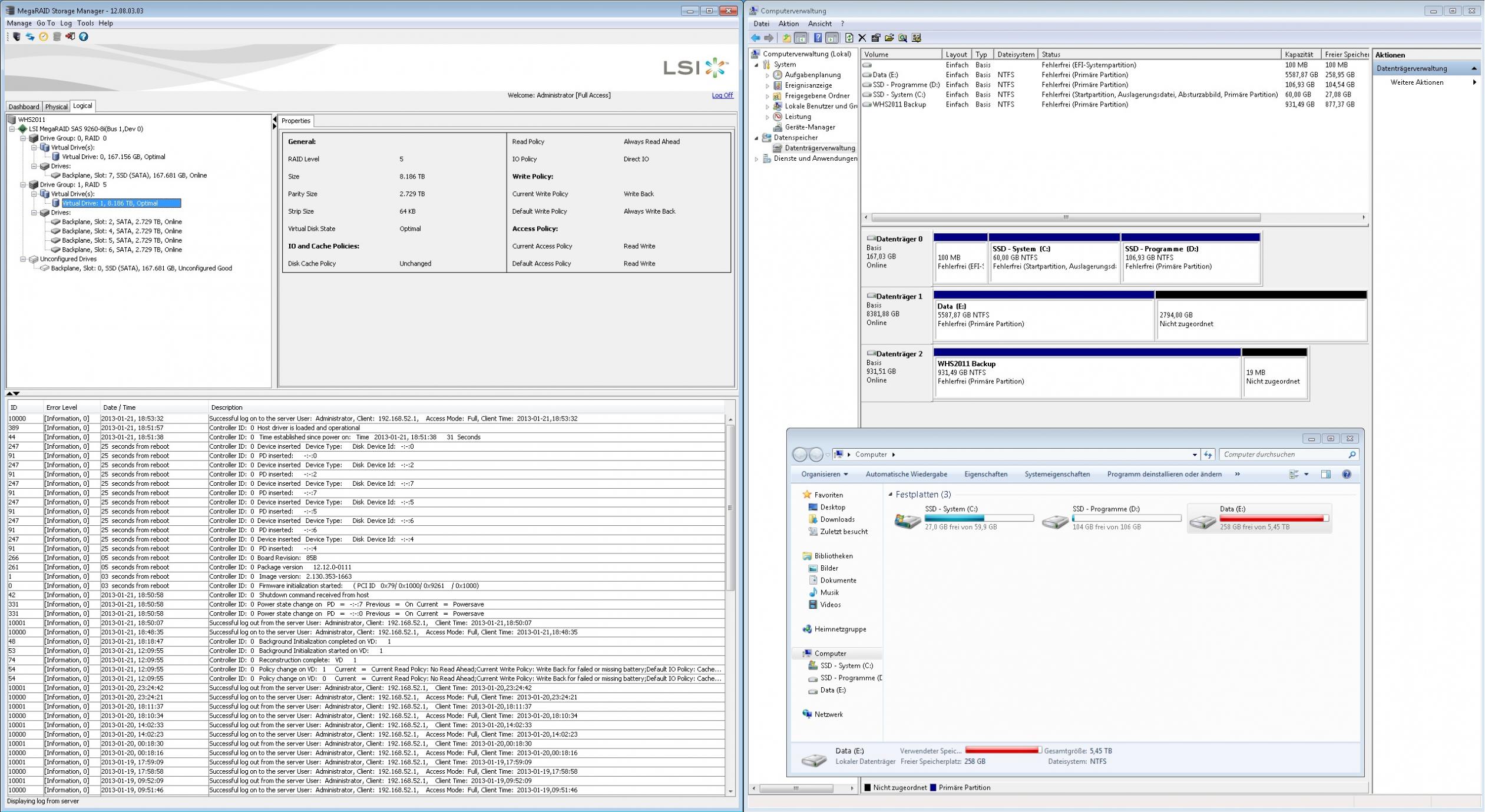Open the Organisieren dropdown in Explorer
Viewport: 1485px width, 812px height.
tap(824, 475)
